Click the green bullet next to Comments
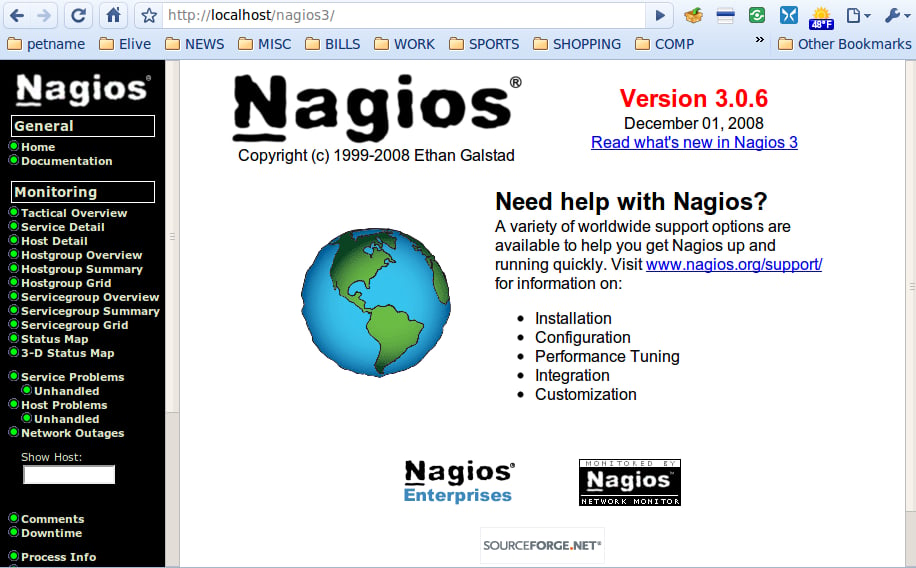The width and height of the screenshot is (916, 568). [x=13, y=518]
